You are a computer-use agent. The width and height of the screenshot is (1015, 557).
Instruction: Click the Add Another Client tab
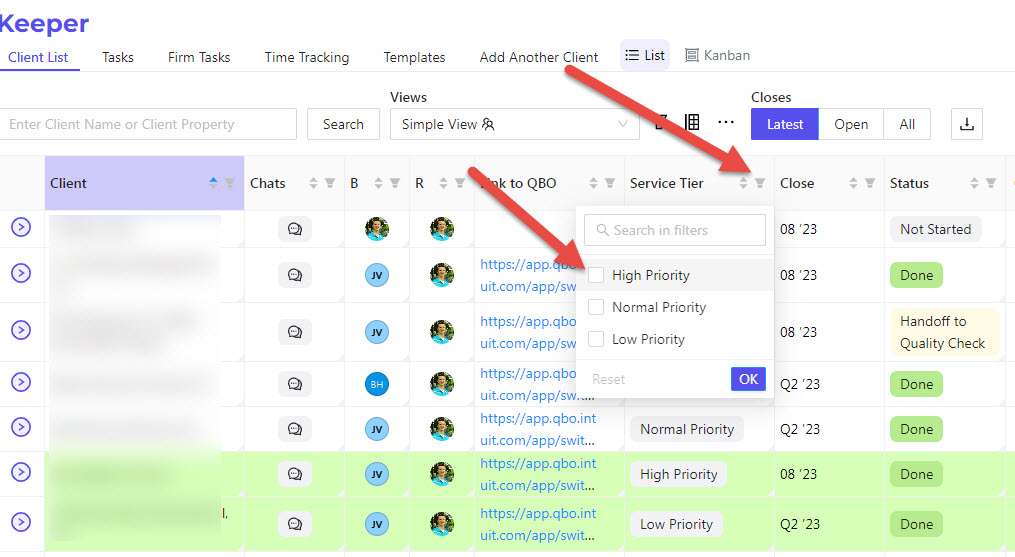click(539, 57)
